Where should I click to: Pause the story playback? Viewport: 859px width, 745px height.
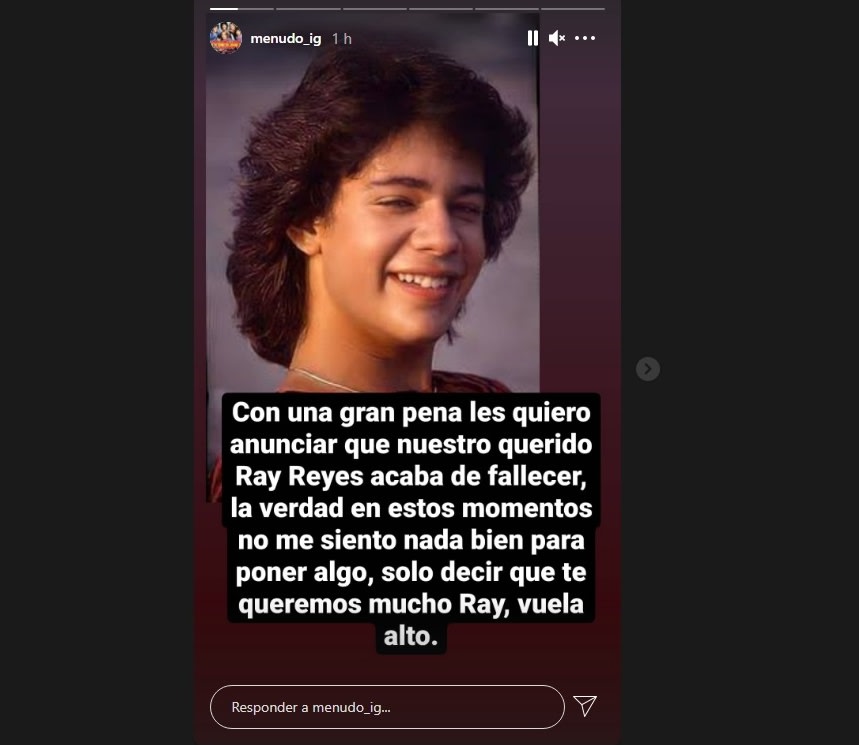pos(532,38)
